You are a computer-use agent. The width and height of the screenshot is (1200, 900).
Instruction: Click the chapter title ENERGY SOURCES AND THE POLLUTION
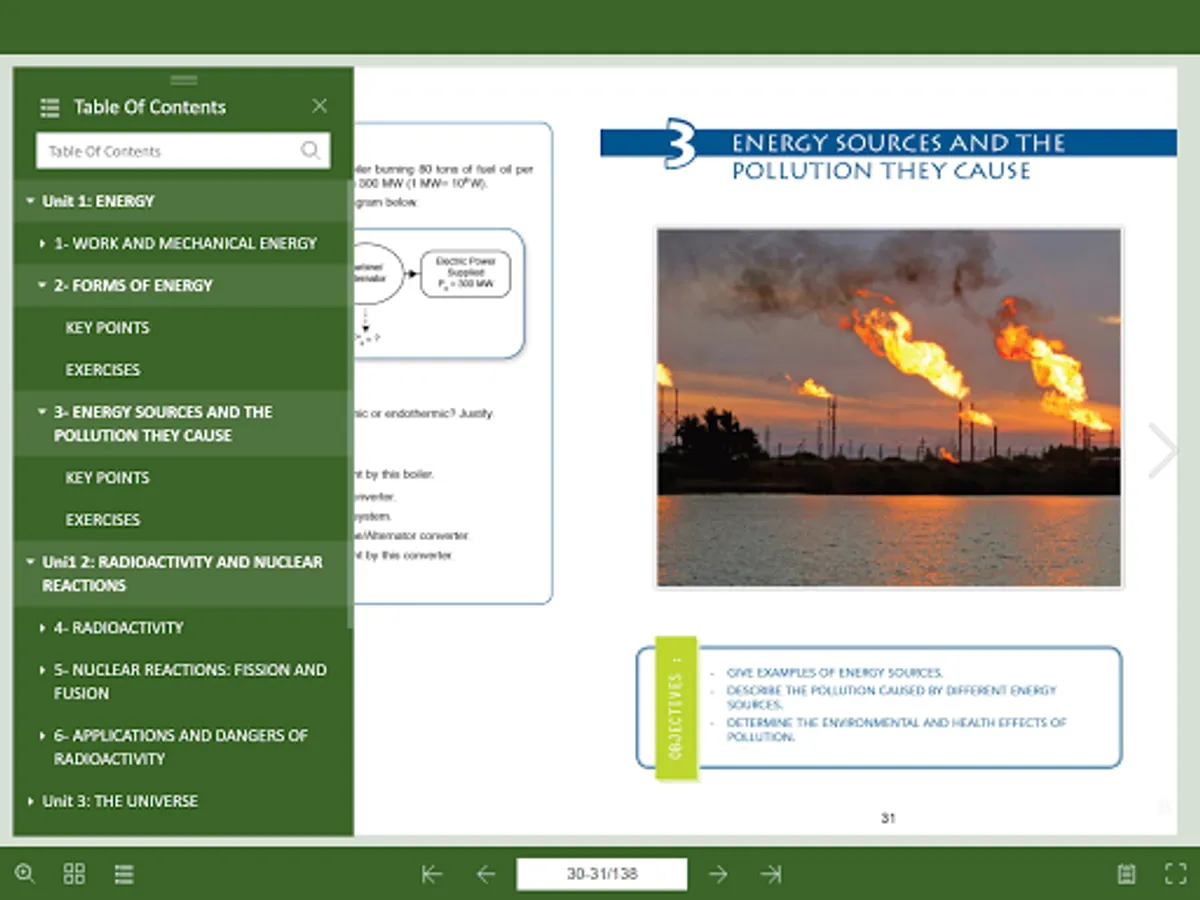[898, 156]
